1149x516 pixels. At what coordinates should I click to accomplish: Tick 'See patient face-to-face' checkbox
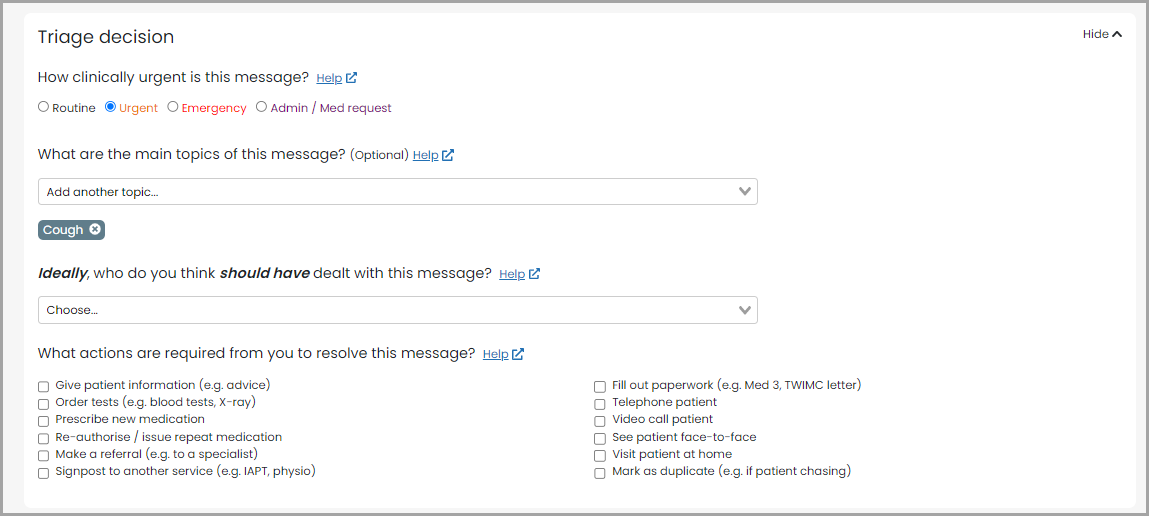[x=600, y=438]
